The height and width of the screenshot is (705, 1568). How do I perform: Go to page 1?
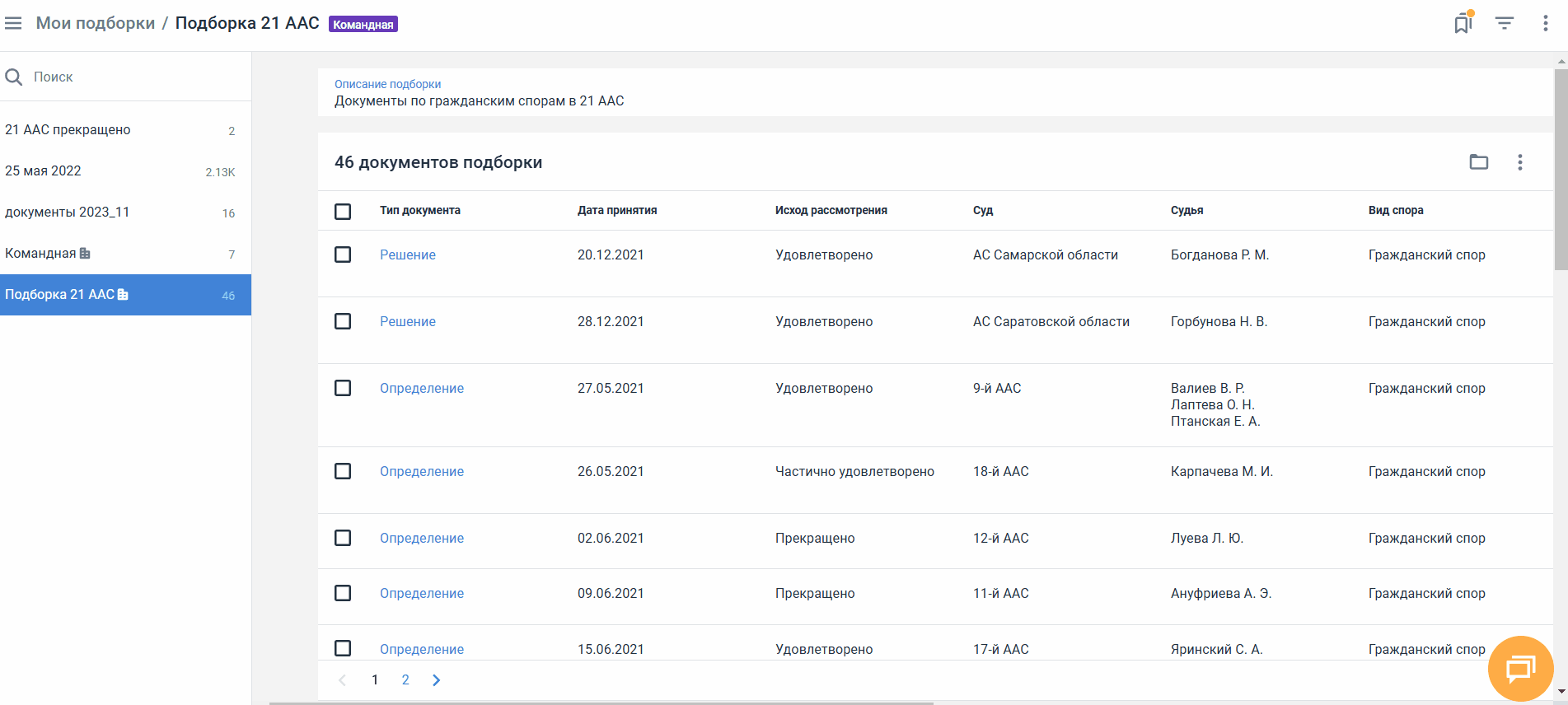click(375, 680)
